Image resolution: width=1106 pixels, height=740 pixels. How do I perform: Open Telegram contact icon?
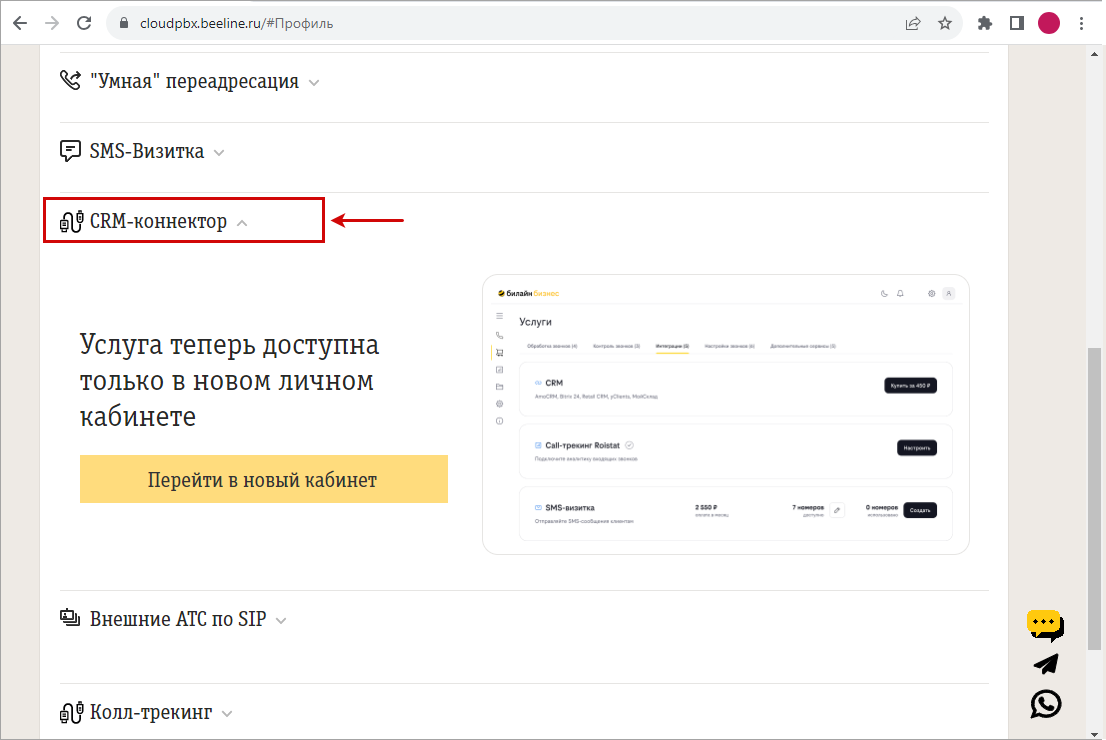(1046, 664)
